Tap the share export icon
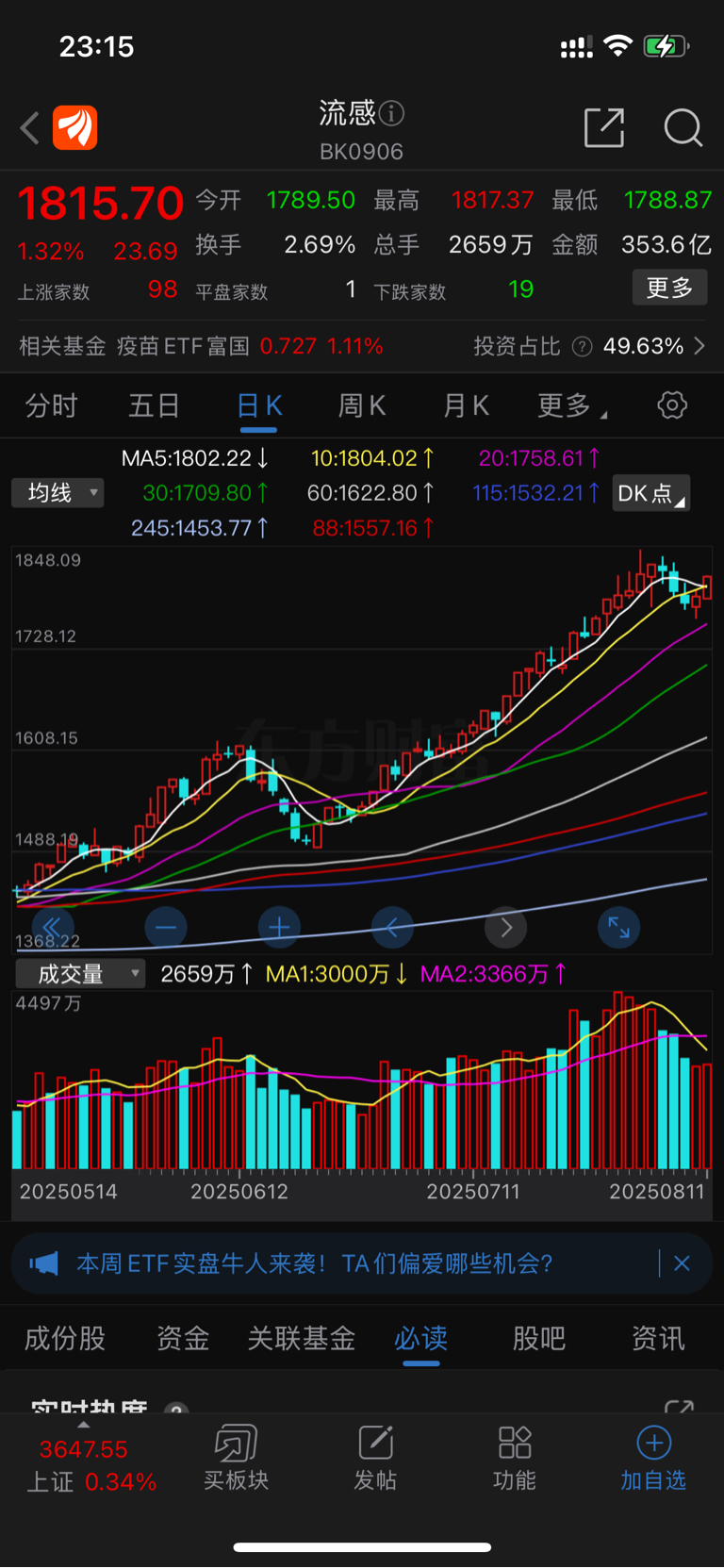 (x=604, y=127)
